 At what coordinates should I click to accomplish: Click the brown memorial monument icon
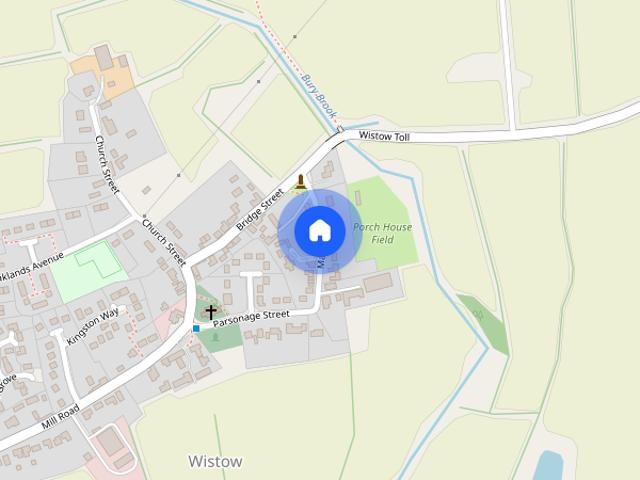(x=301, y=182)
